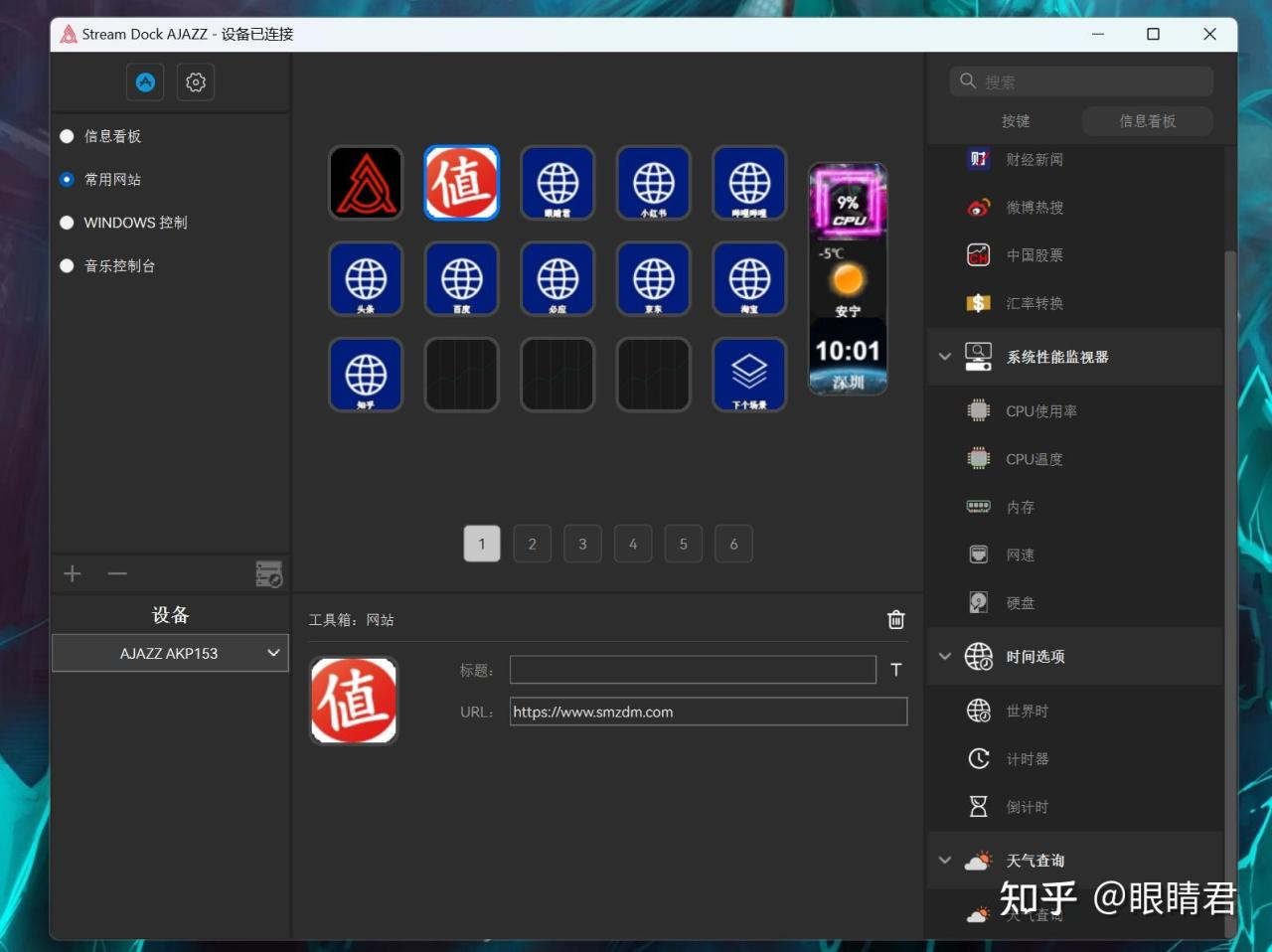Close the Stream Dock AJAZZ window
Viewport: 1272px width, 952px height.
[x=1209, y=34]
